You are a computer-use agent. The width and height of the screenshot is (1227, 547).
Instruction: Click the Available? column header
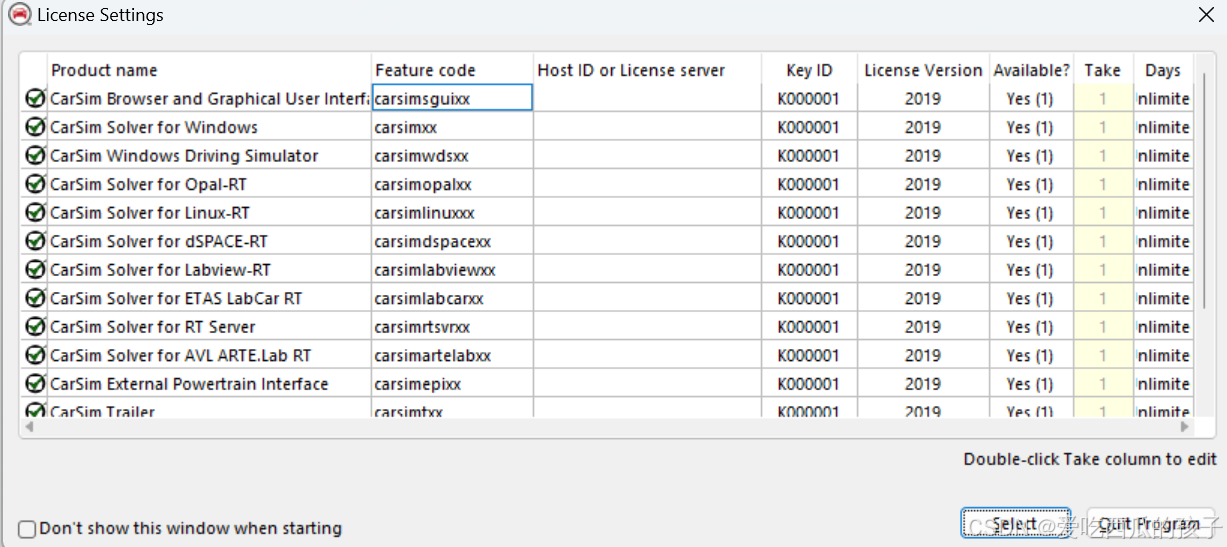pos(1031,70)
